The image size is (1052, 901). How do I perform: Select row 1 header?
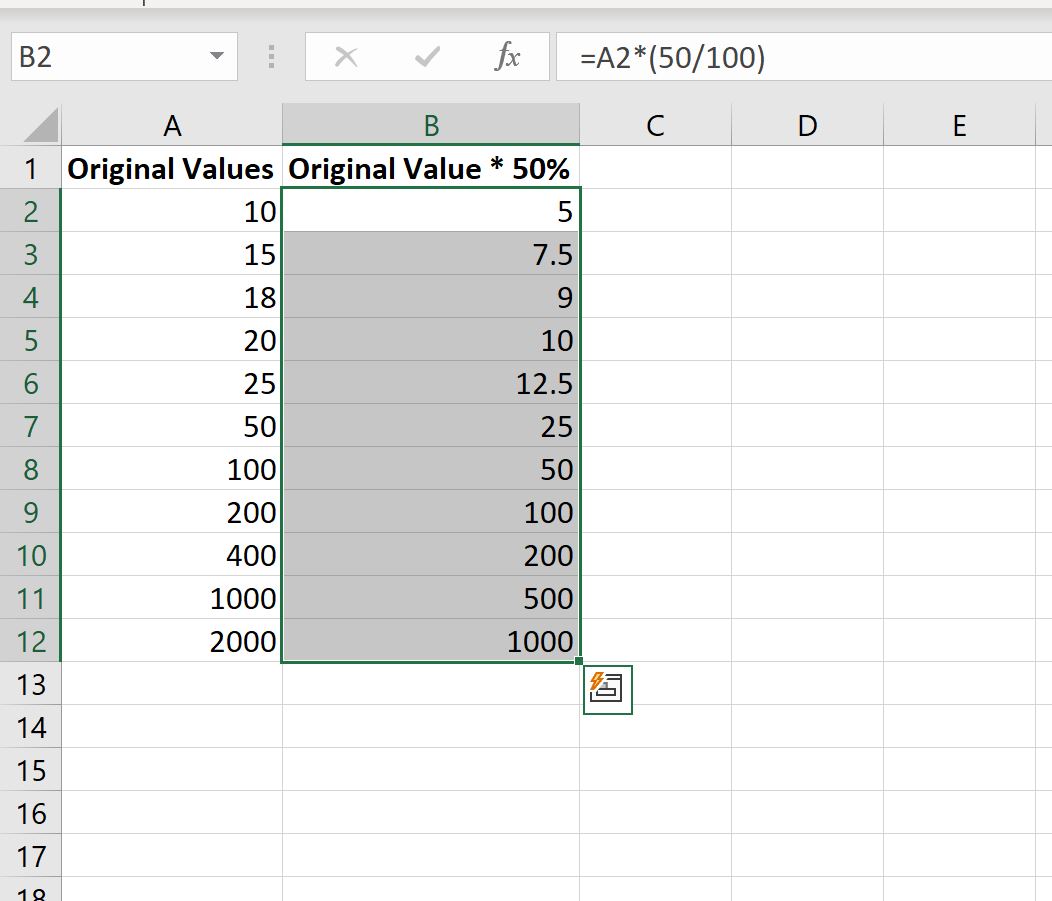tap(30, 168)
